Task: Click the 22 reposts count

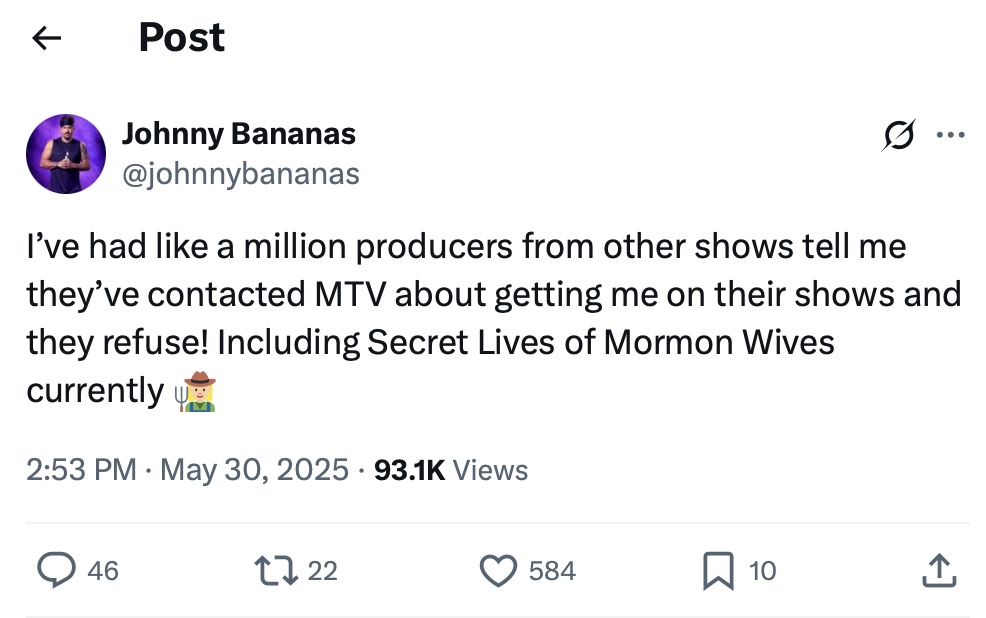Action: (x=322, y=571)
